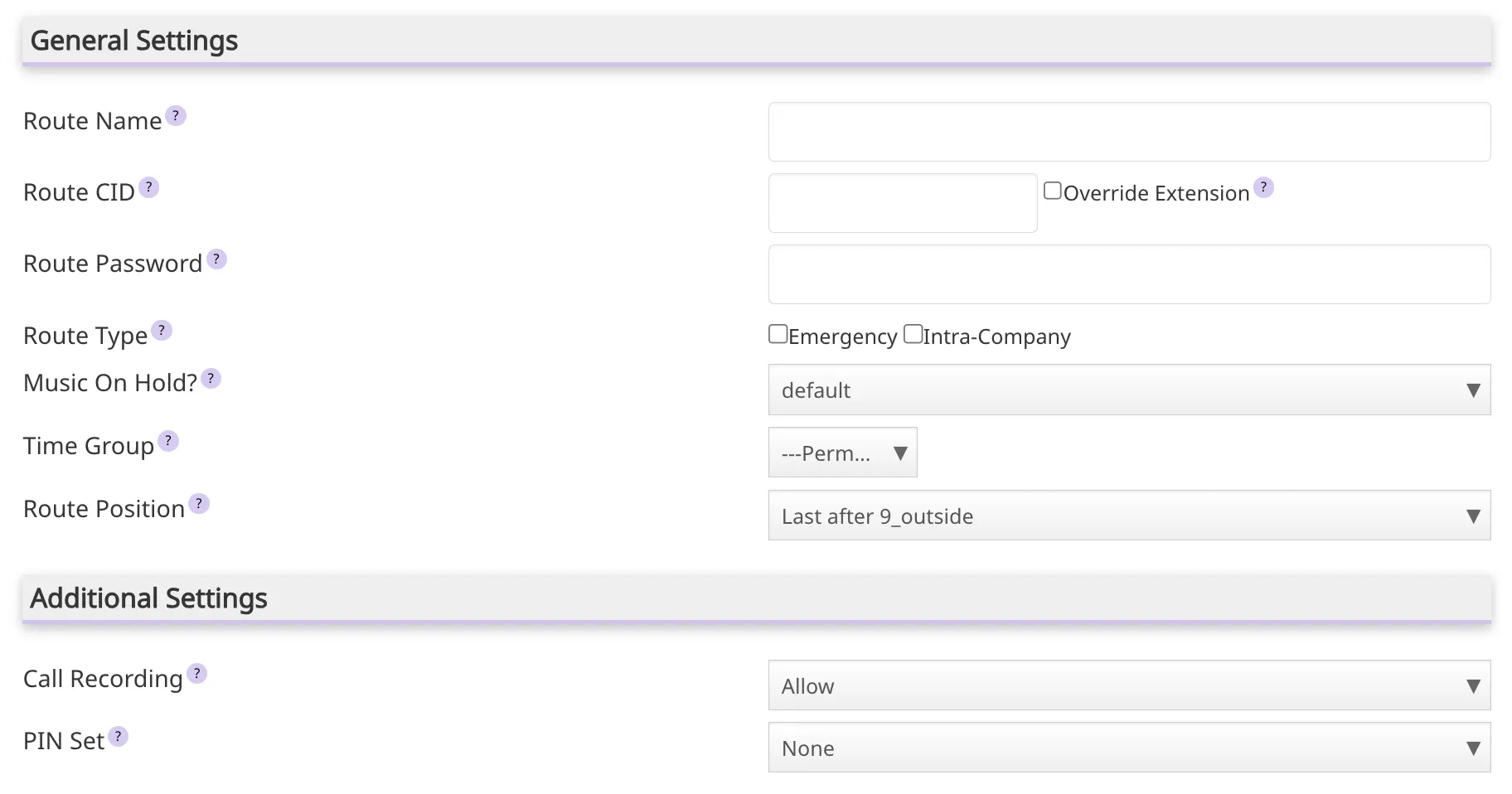
Task: Change the Call Recording dropdown from Allow
Action: (1130, 685)
